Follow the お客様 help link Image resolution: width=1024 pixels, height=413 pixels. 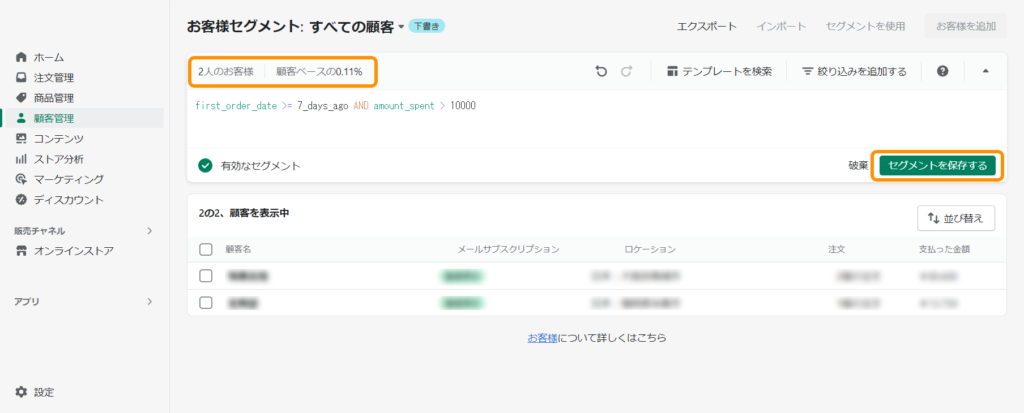click(x=539, y=338)
